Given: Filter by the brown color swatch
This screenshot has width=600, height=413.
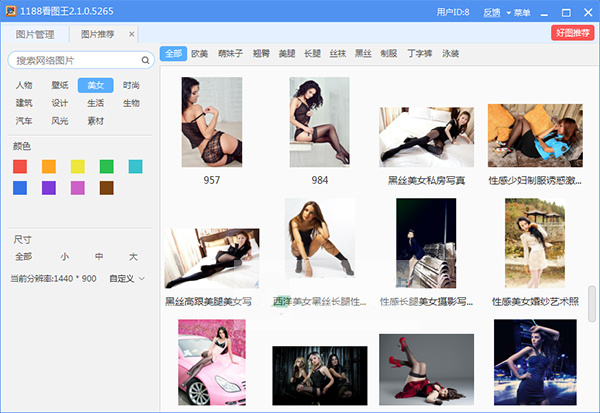Looking at the screenshot, I should tap(106, 188).
